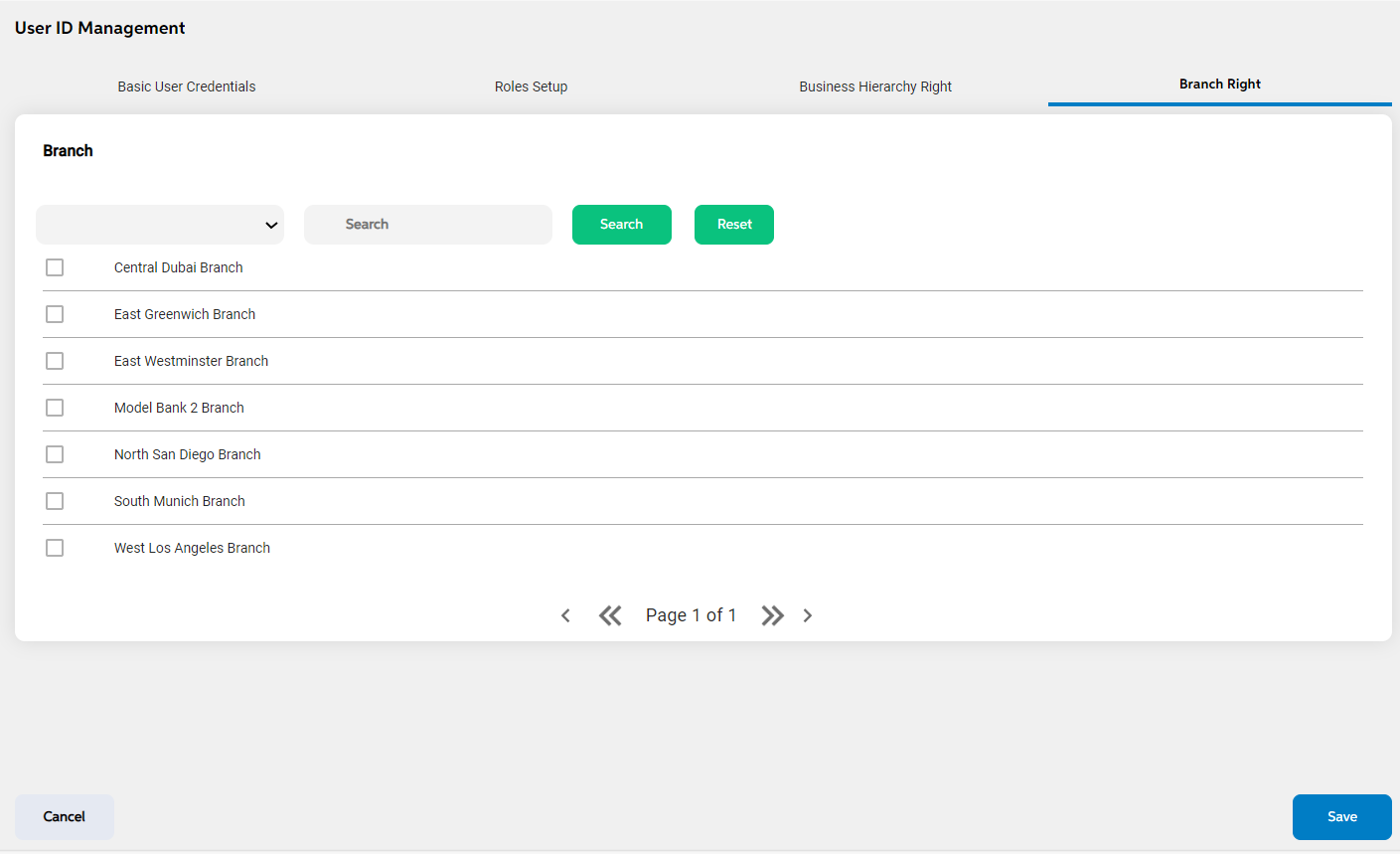1400x854 pixels.
Task: Click the Central Dubai Branch label
Action: pos(179,267)
